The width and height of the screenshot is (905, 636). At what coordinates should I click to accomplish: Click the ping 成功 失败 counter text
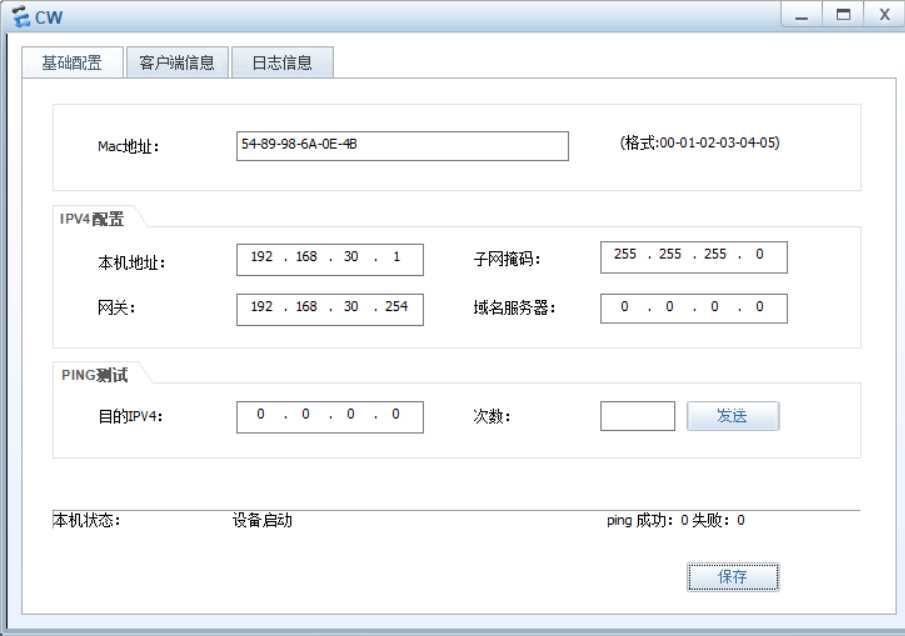676,521
